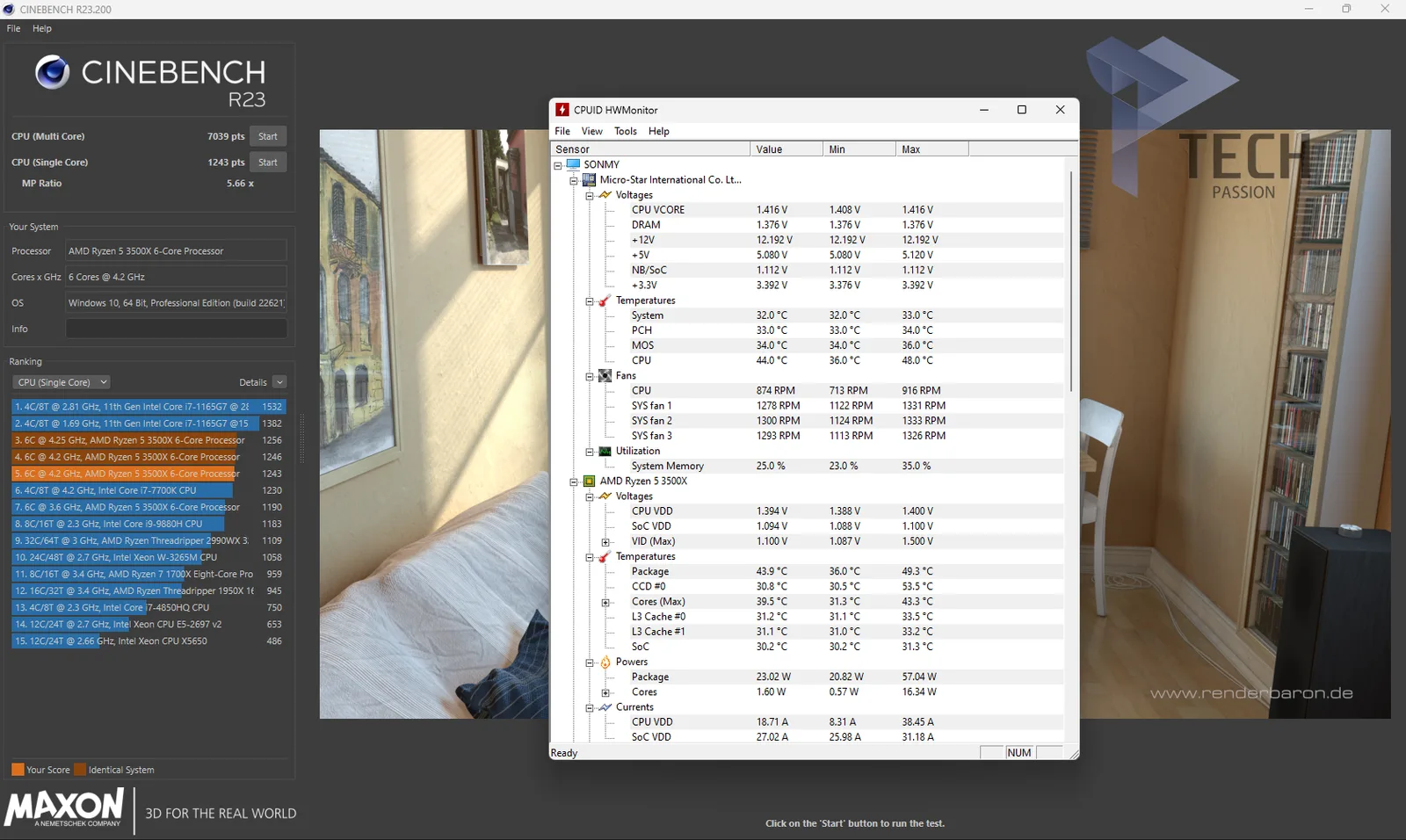This screenshot has height=840, width=1406.
Task: Open the HWMonitor Help menu
Action: [659, 131]
